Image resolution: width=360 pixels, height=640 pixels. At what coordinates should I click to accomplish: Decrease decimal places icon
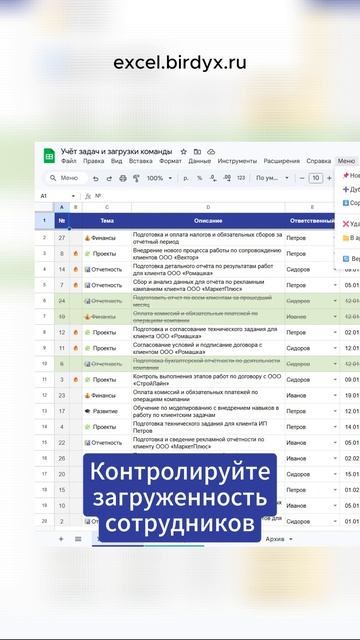point(213,178)
